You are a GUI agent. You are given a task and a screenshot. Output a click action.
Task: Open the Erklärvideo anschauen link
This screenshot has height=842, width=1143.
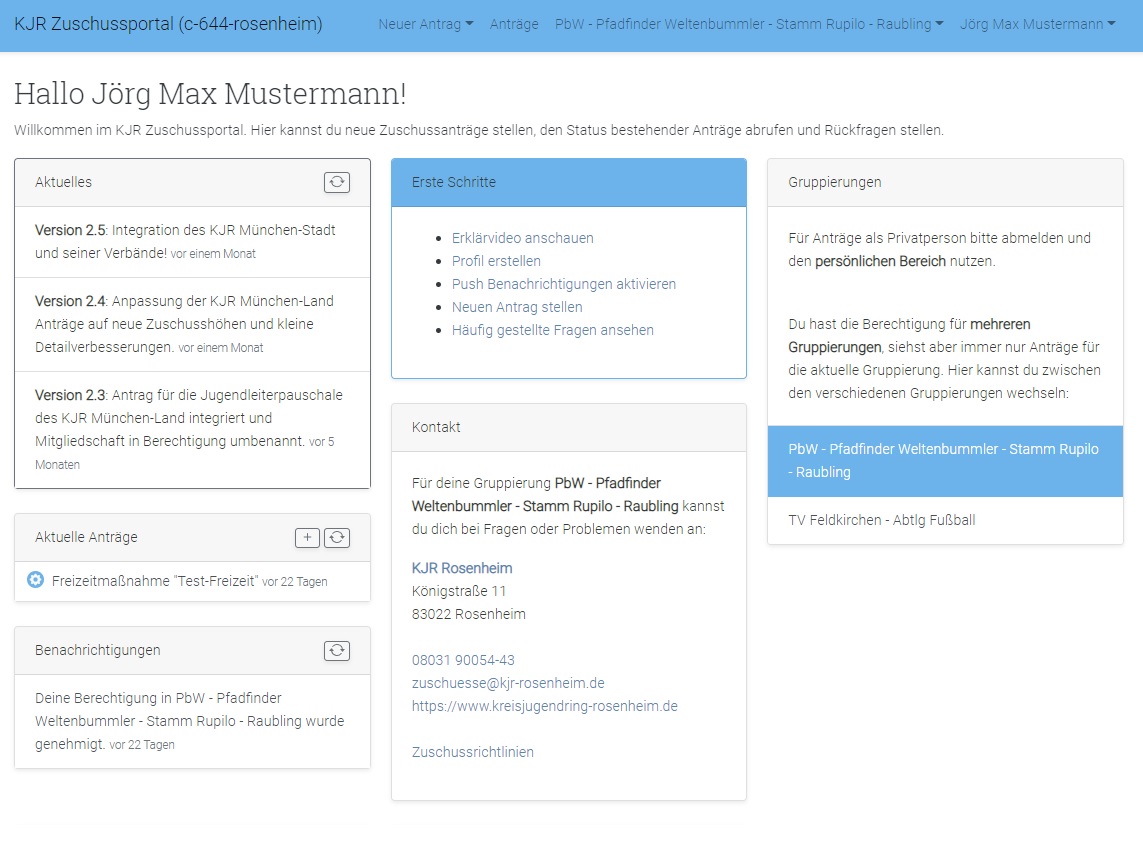coord(522,238)
